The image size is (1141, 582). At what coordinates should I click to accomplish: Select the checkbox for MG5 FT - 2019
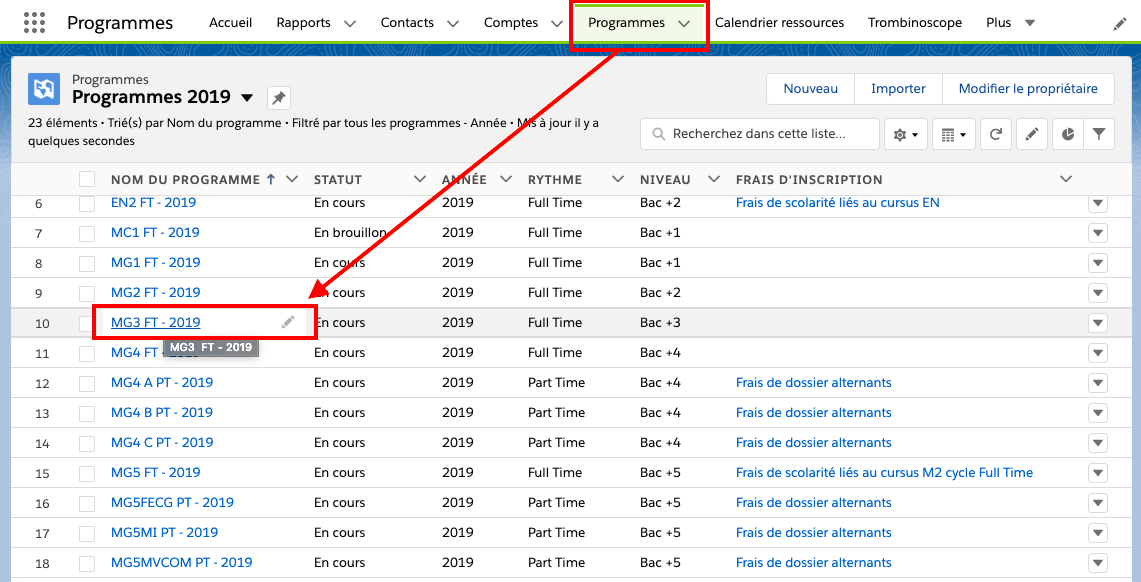(x=87, y=473)
